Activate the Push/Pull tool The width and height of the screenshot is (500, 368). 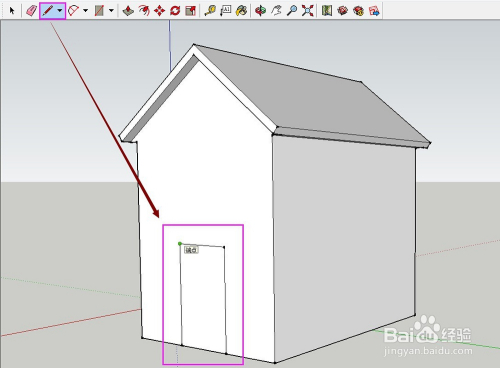(128, 11)
